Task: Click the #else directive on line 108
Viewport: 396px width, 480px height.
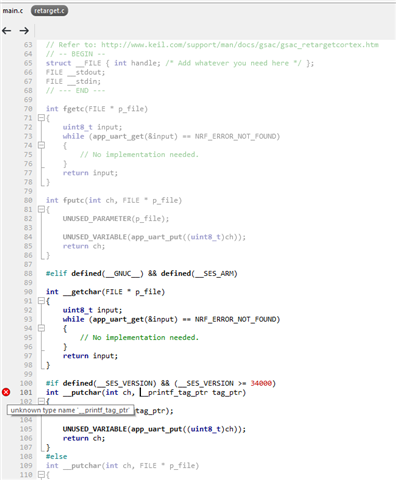Action: [56, 456]
